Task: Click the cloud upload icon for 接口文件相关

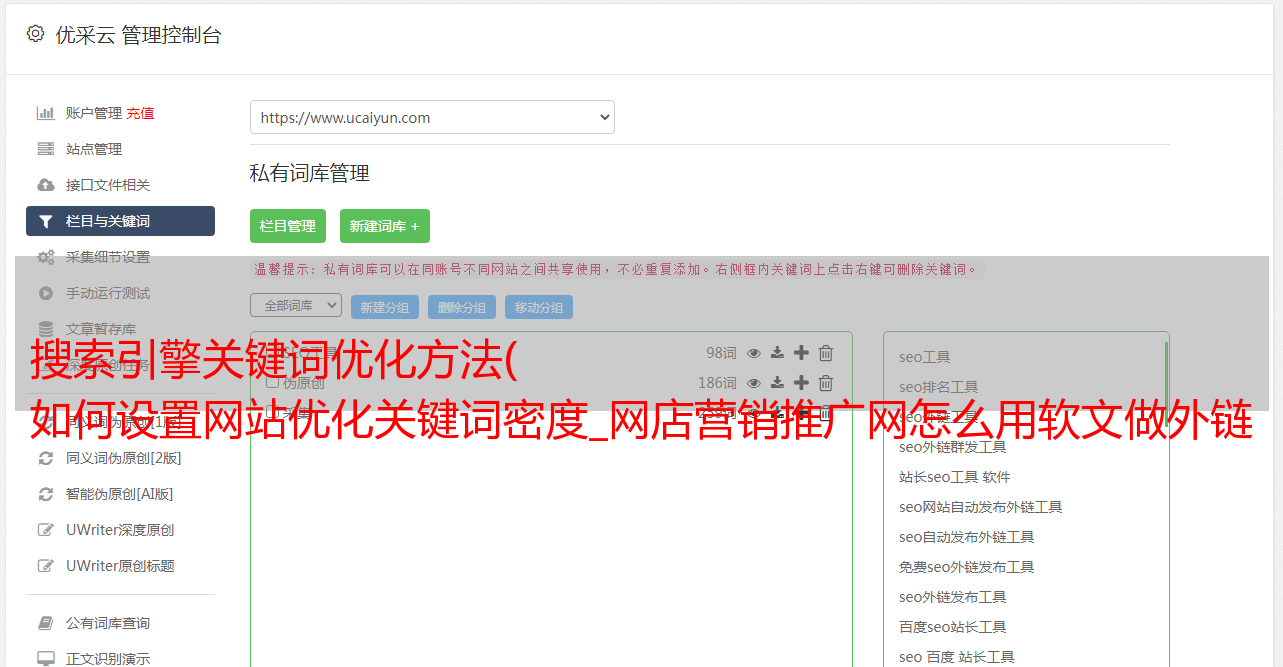Action: 46,185
